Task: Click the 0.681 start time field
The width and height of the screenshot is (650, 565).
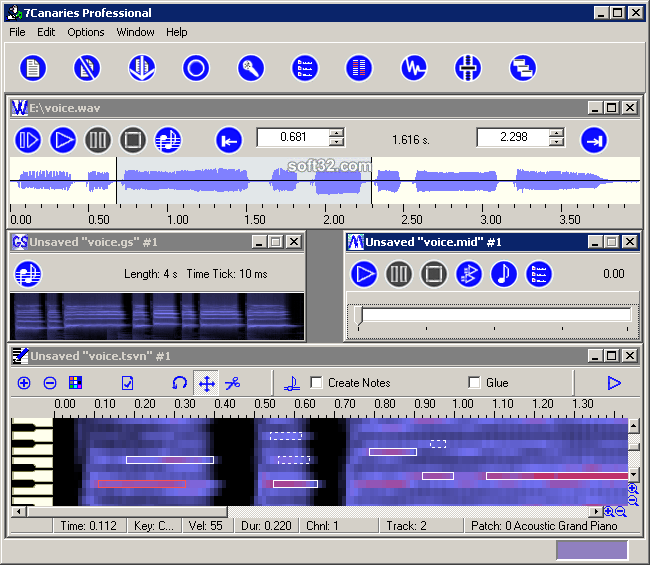Action: click(293, 137)
